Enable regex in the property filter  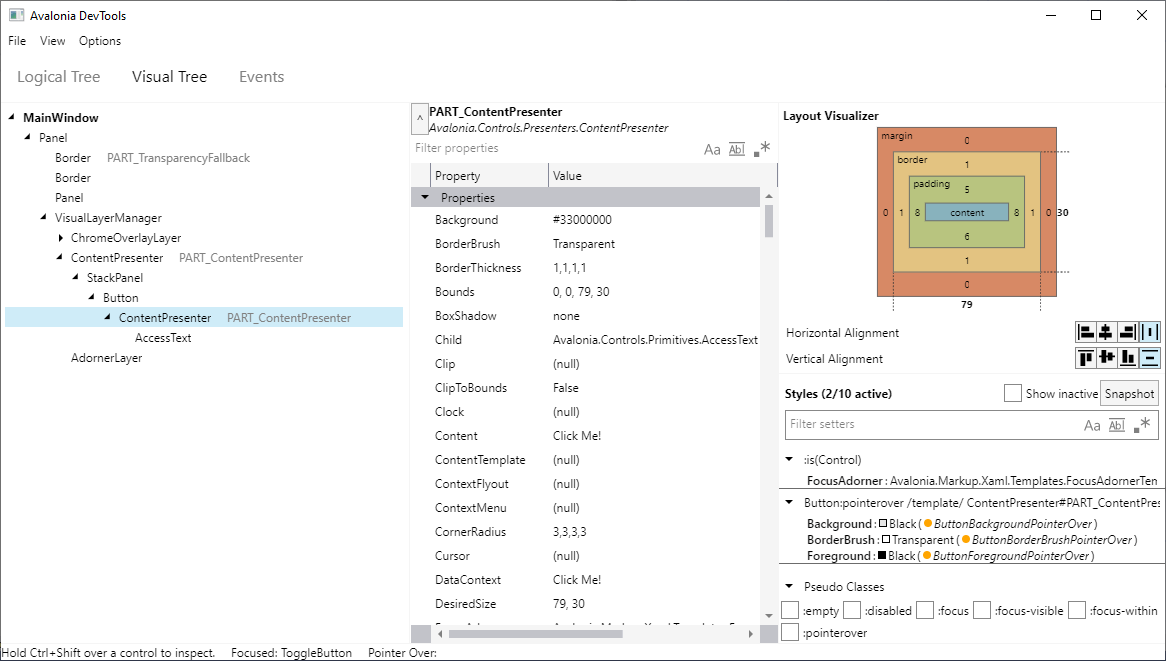pyautogui.click(x=762, y=149)
